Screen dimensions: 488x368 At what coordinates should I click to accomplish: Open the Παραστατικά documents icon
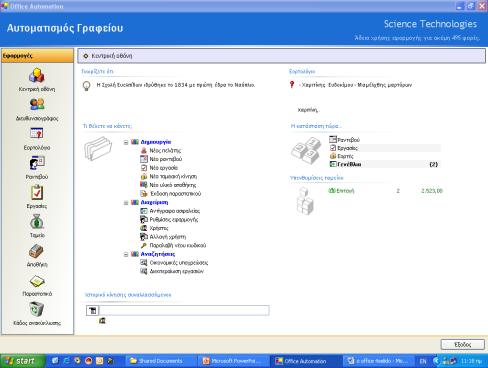[x=37, y=281]
